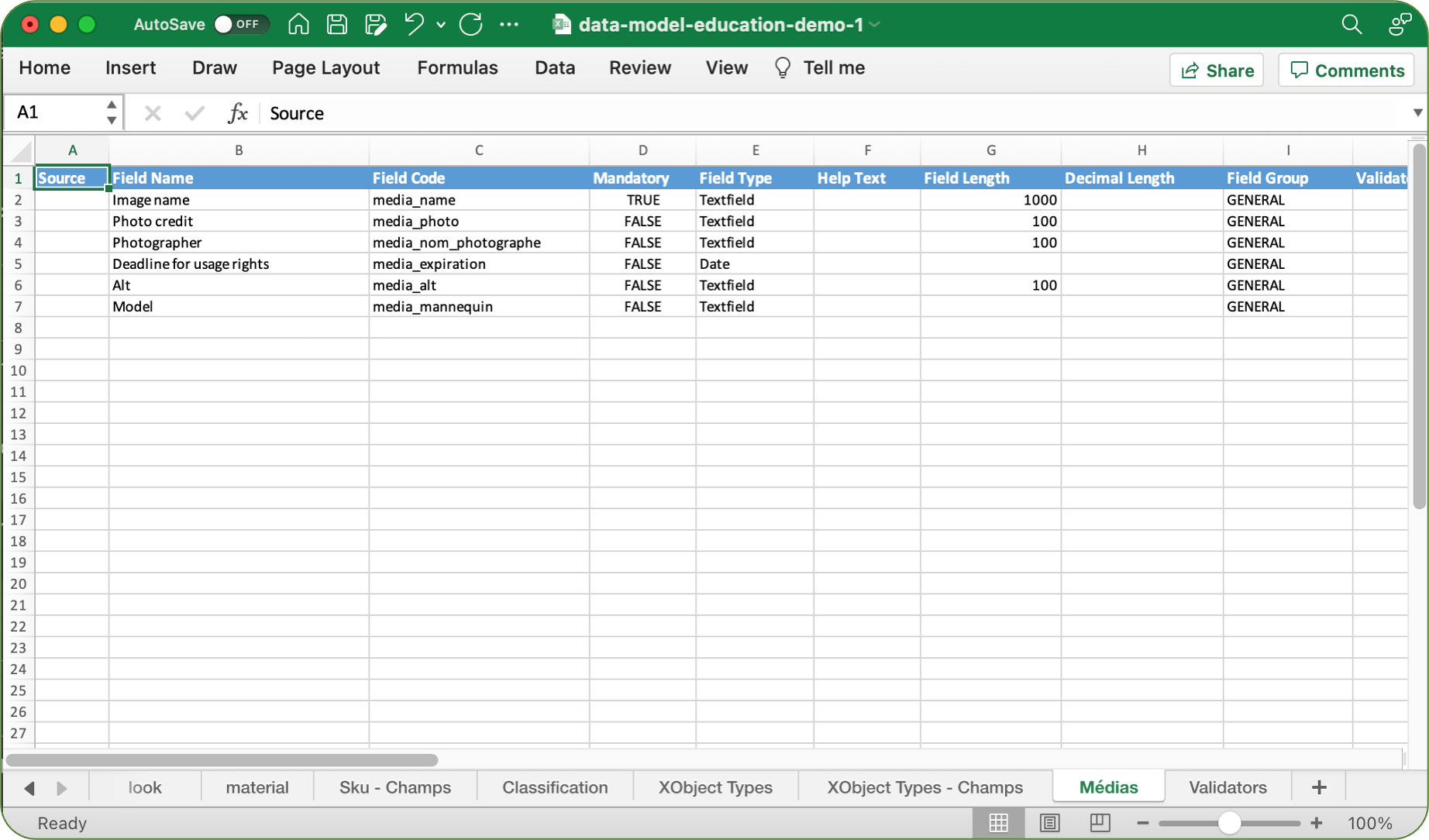
Task: Click the next sheet navigation arrow
Action: pos(62,788)
